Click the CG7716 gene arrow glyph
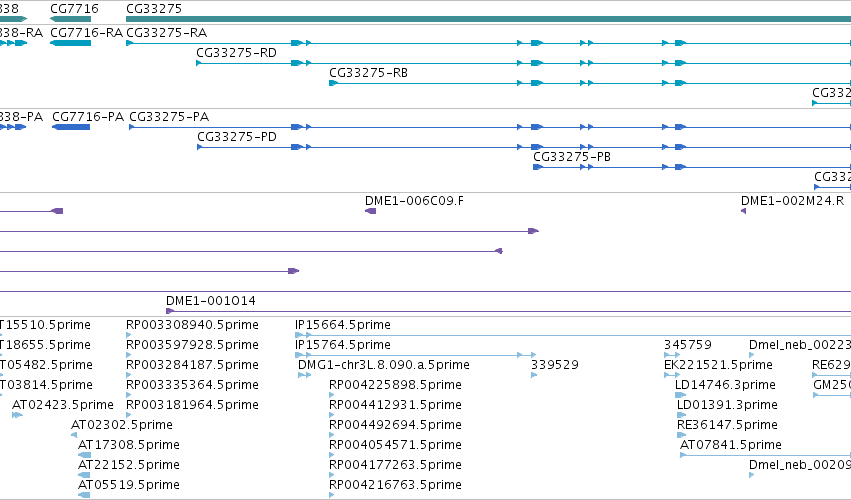The image size is (851, 500). (x=71, y=19)
